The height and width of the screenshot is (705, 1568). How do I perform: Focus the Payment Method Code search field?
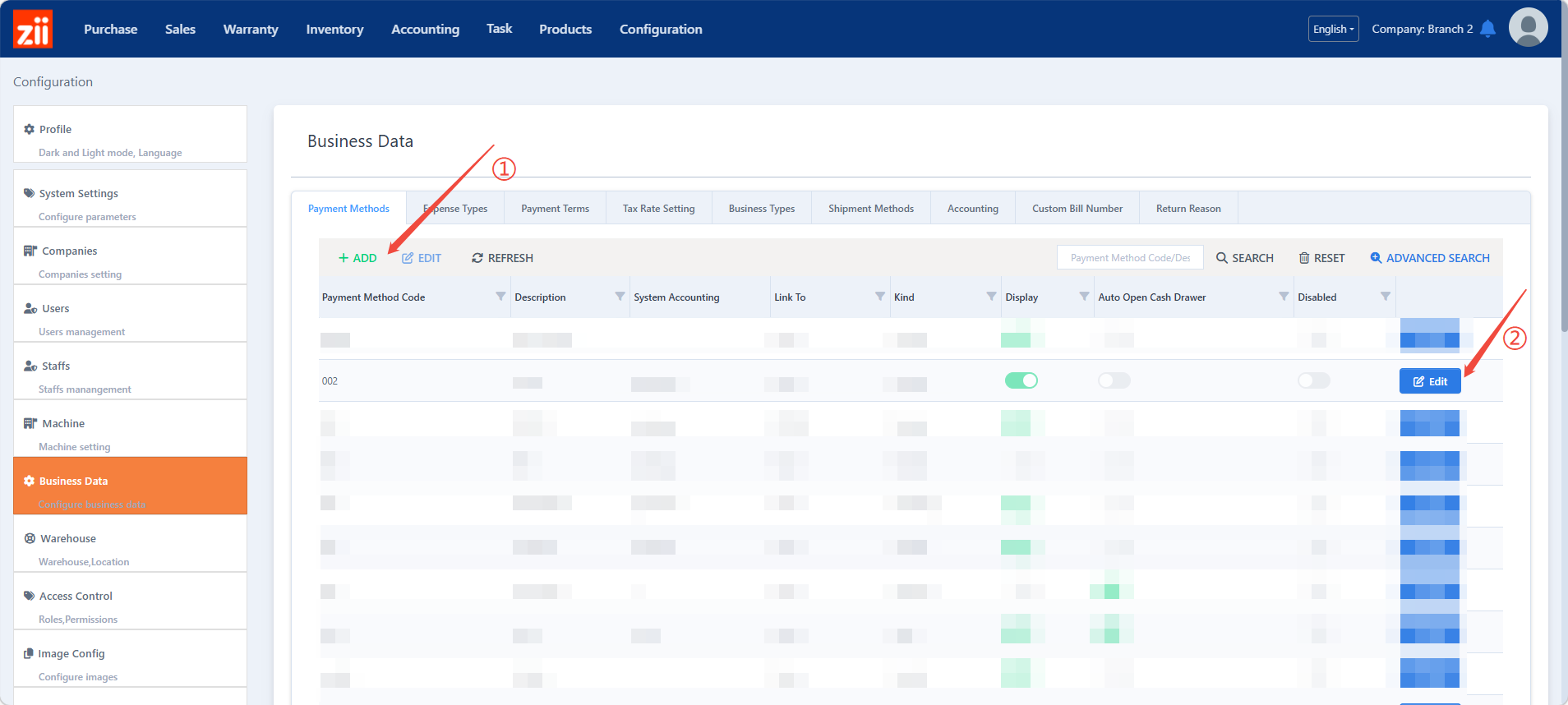pyautogui.click(x=1129, y=258)
